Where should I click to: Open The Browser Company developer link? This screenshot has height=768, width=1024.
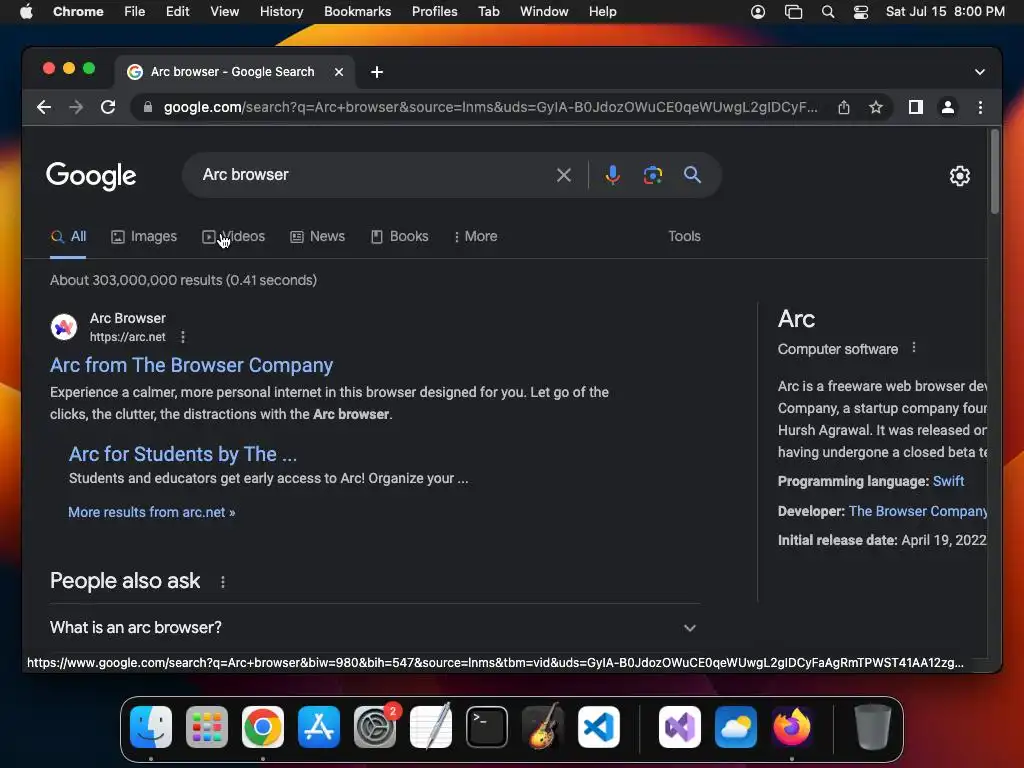(x=918, y=511)
